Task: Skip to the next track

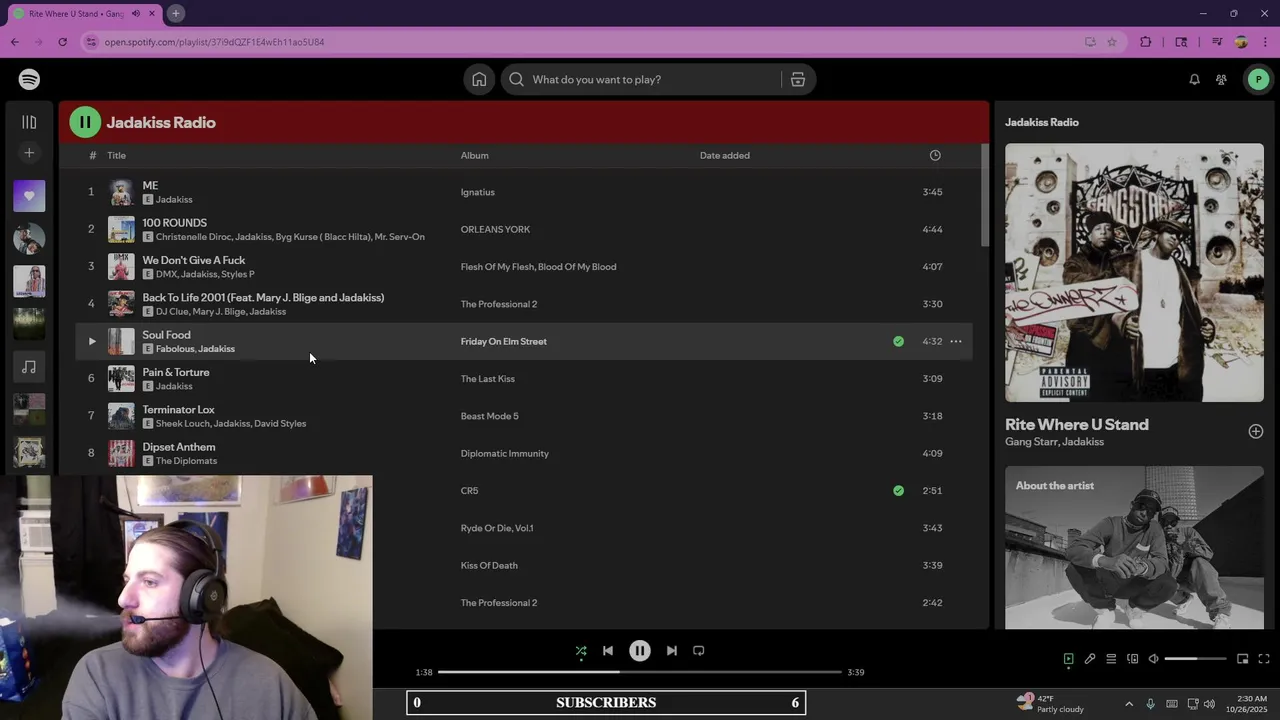Action: (672, 651)
